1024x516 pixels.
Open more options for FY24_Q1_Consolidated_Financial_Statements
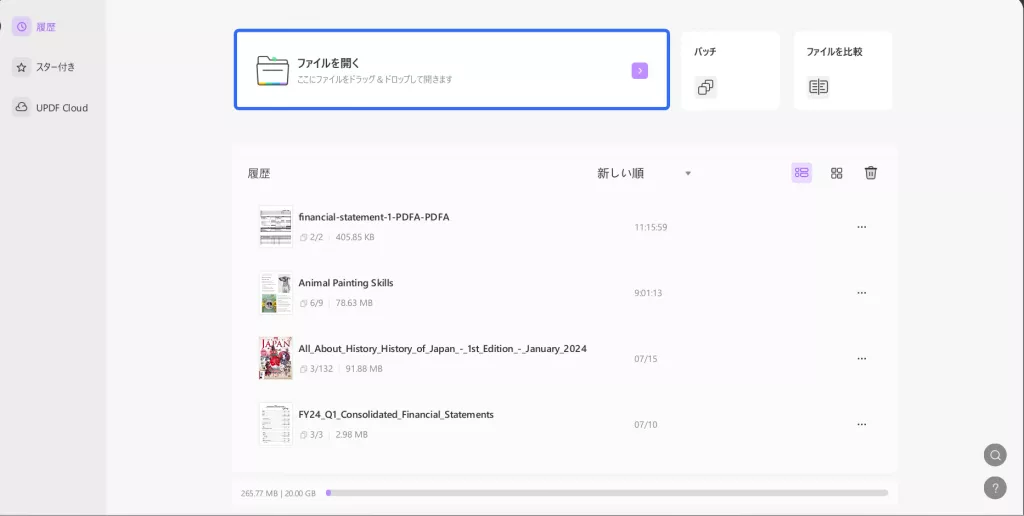coord(861,425)
